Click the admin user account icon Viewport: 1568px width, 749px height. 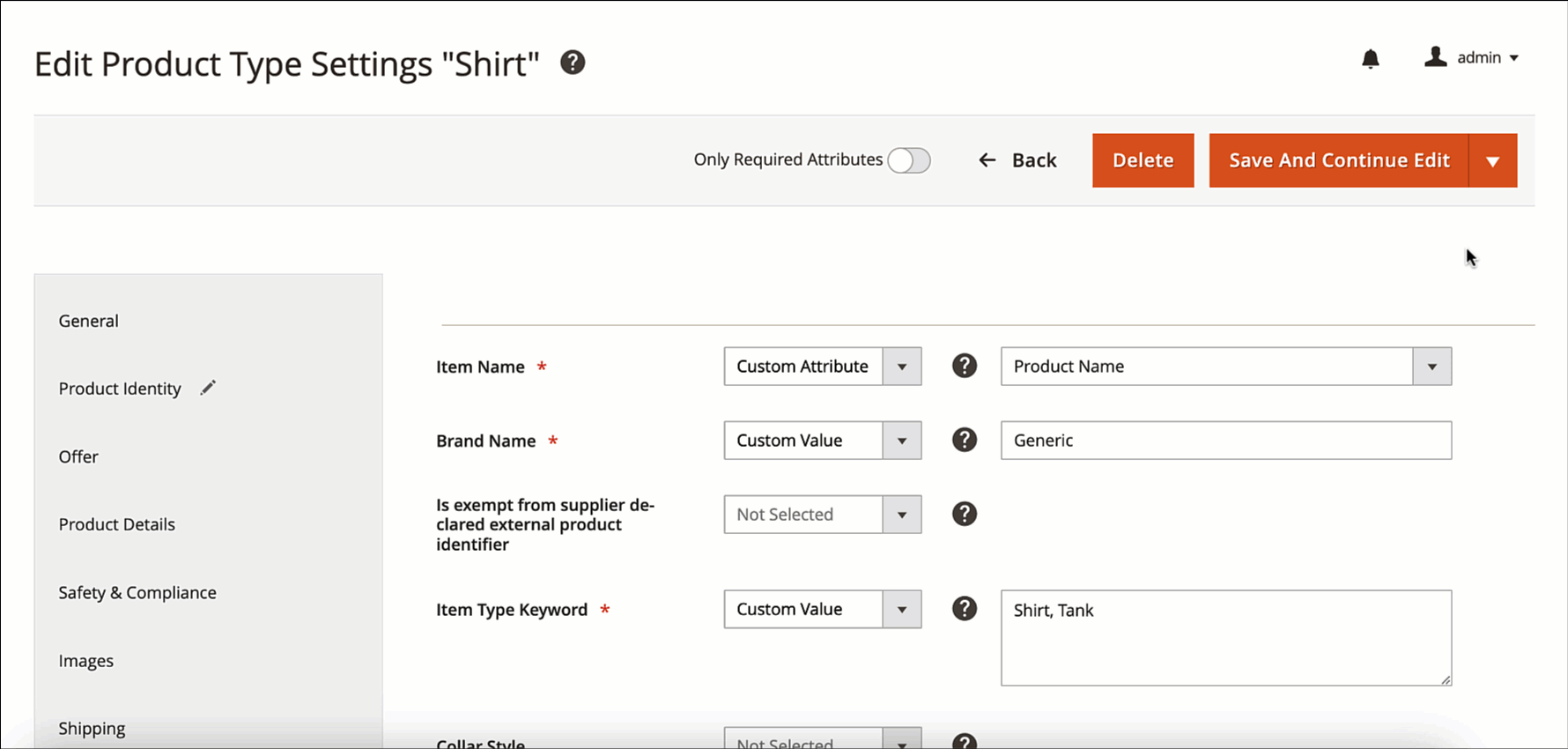click(x=1435, y=57)
